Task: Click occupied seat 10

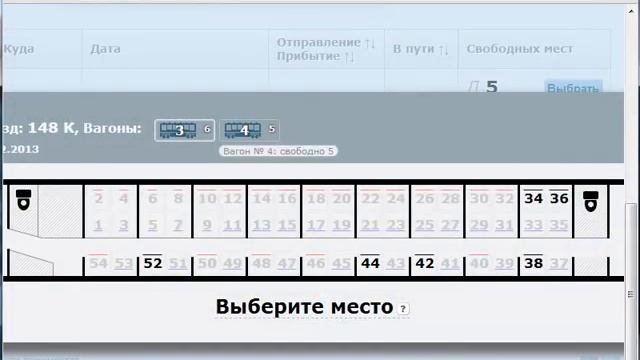Action: tap(207, 198)
